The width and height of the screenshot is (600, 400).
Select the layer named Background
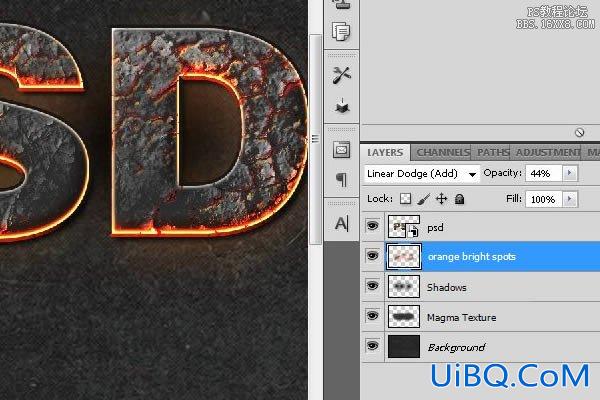[456, 348]
